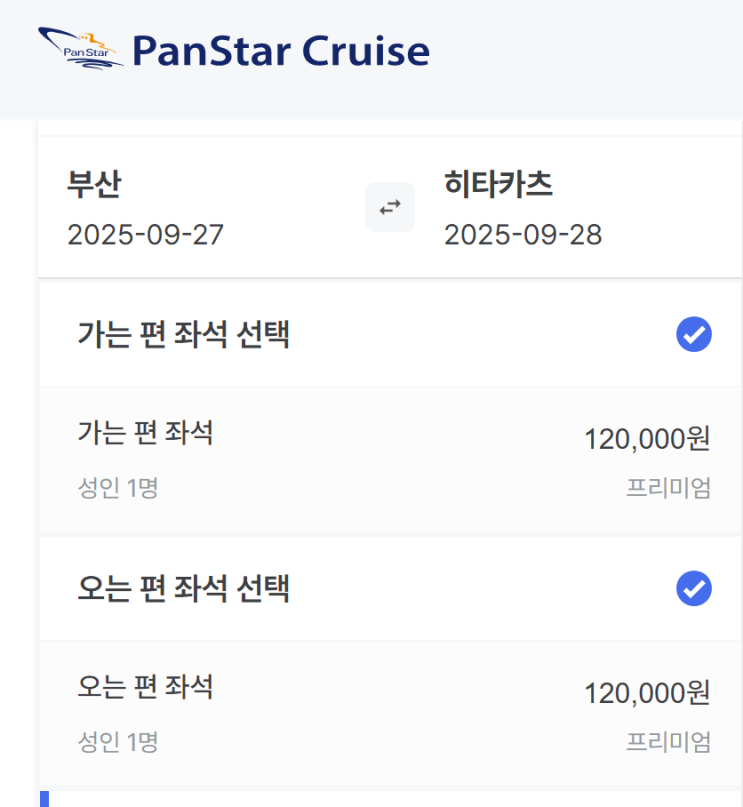This screenshot has width=743, height=807.
Task: Expand the 가는 편 좌석 선택 section
Action: (x=183, y=335)
